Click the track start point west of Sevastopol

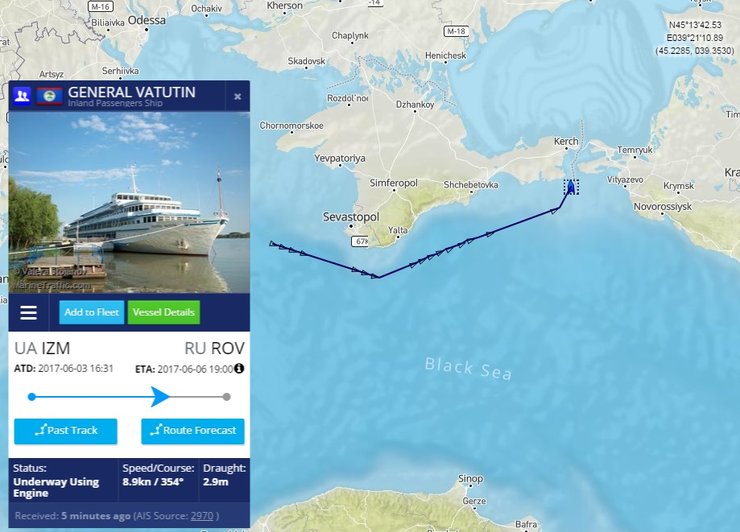(x=271, y=244)
